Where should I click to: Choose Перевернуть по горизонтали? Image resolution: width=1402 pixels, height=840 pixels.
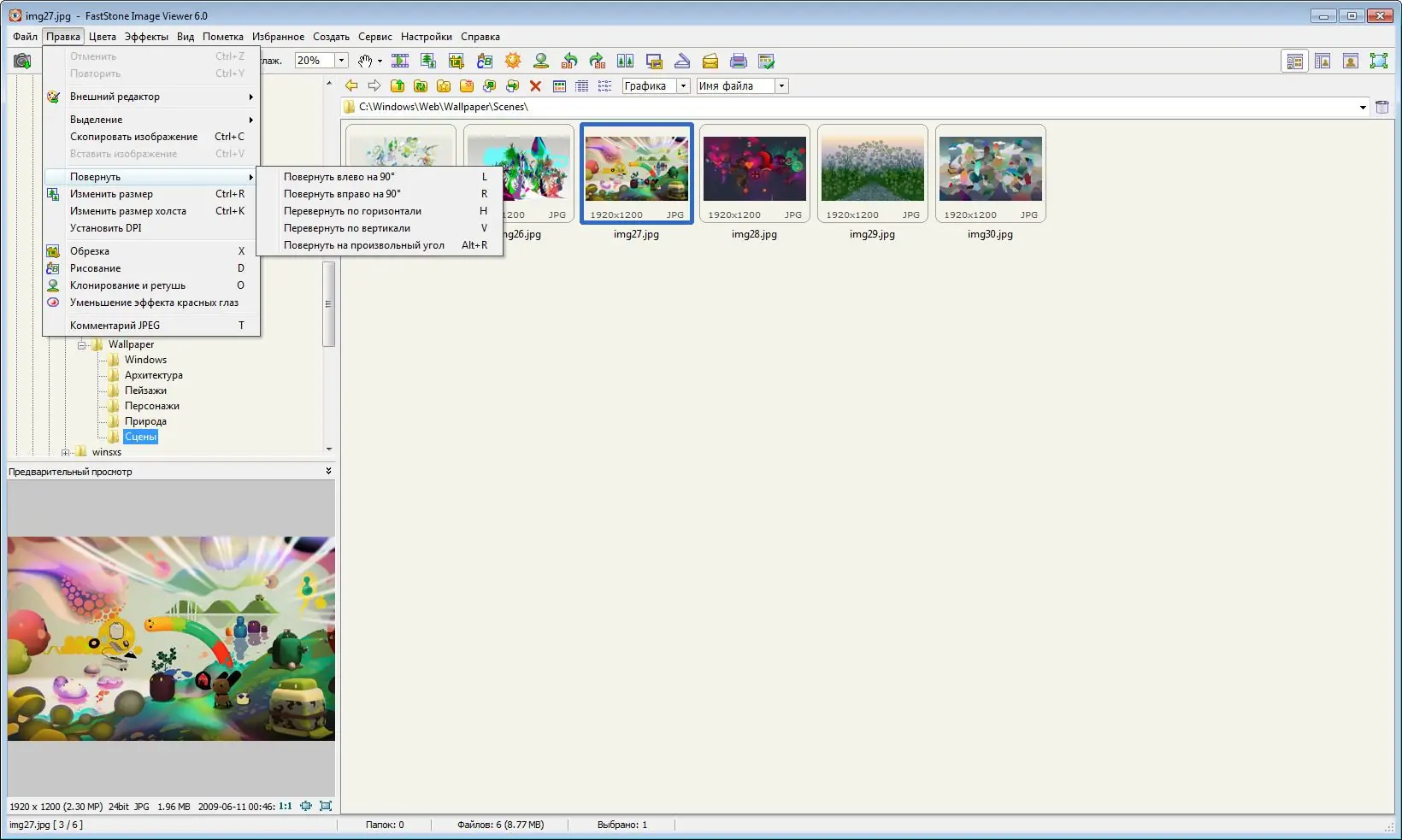(380, 211)
